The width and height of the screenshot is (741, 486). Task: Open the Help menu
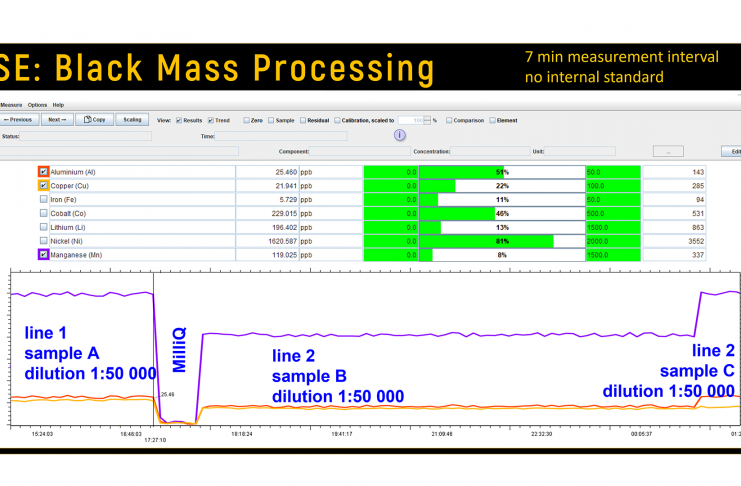(58, 105)
